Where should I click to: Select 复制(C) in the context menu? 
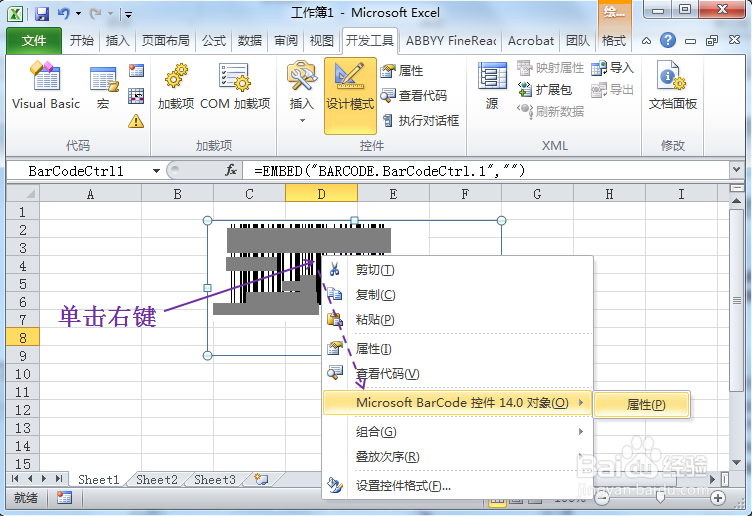point(458,294)
